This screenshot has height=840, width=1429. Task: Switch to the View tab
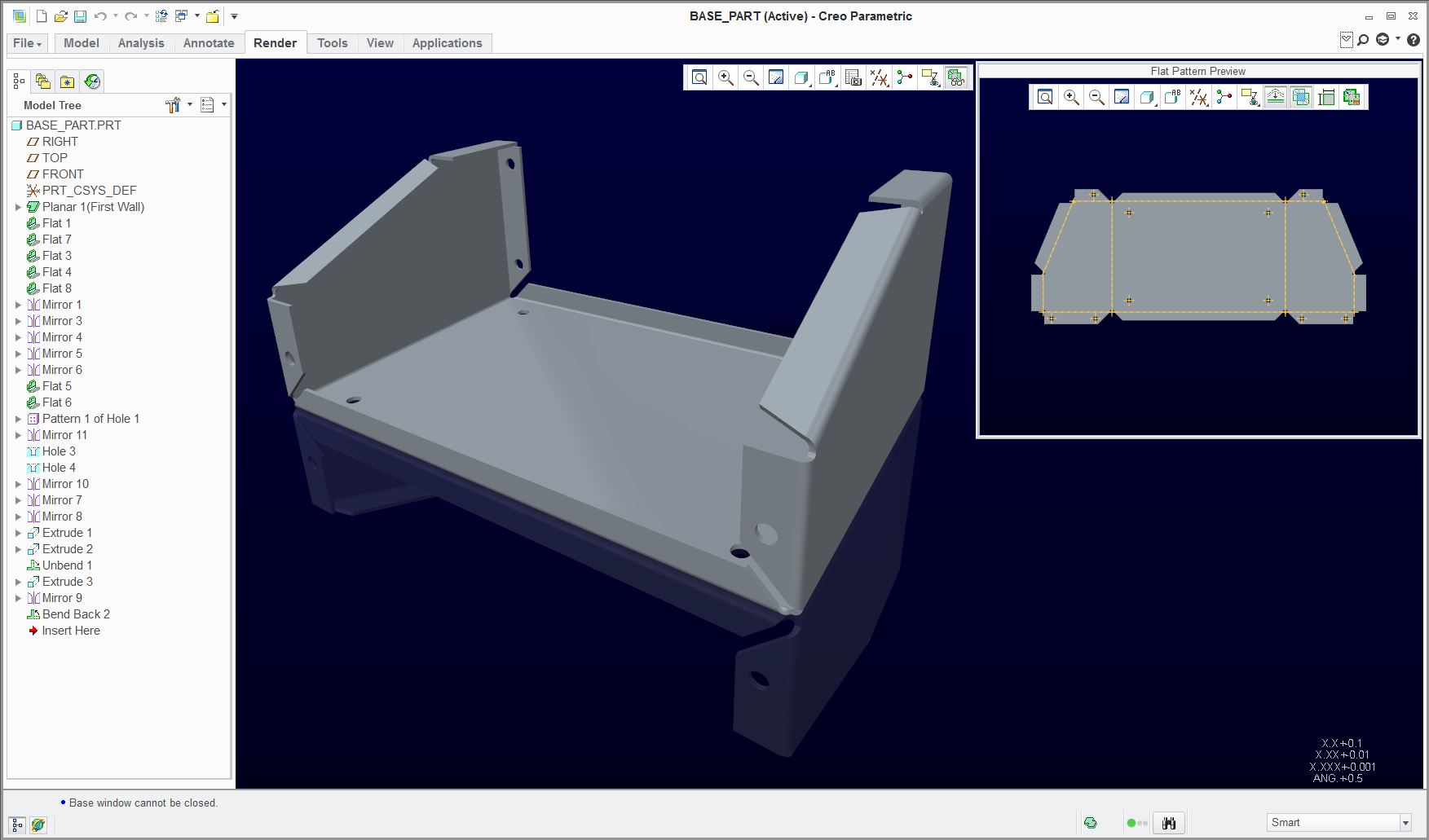pos(380,43)
